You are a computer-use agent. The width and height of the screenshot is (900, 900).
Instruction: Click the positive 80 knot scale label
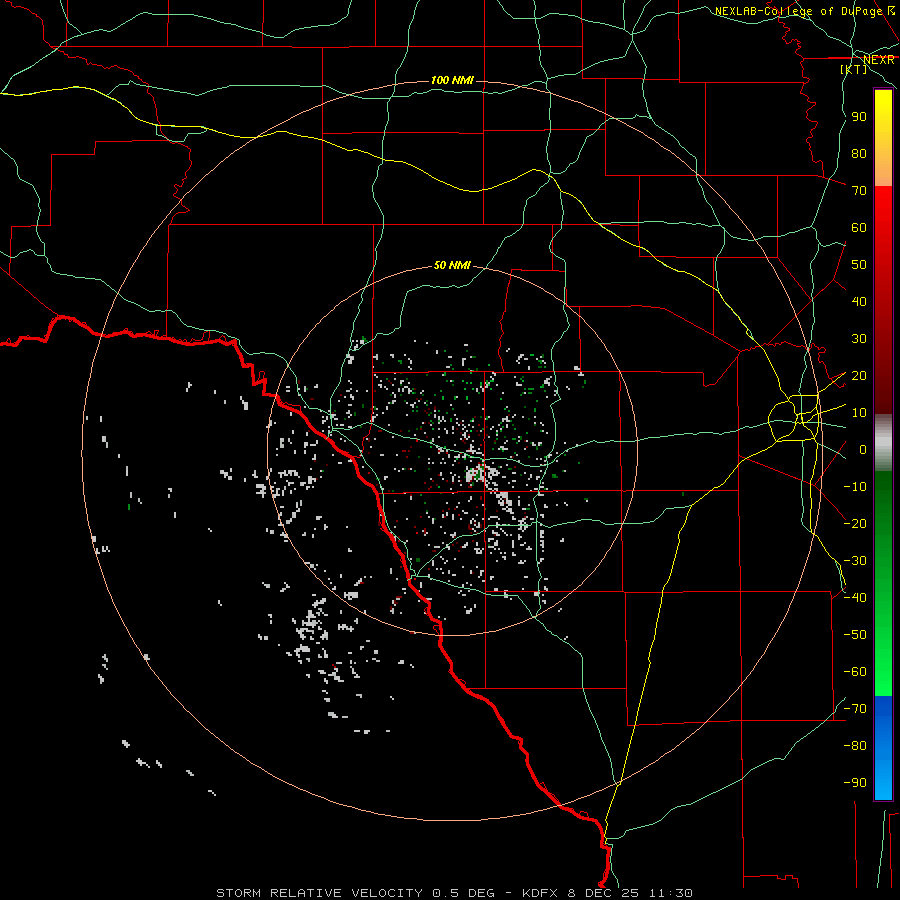[x=859, y=153]
